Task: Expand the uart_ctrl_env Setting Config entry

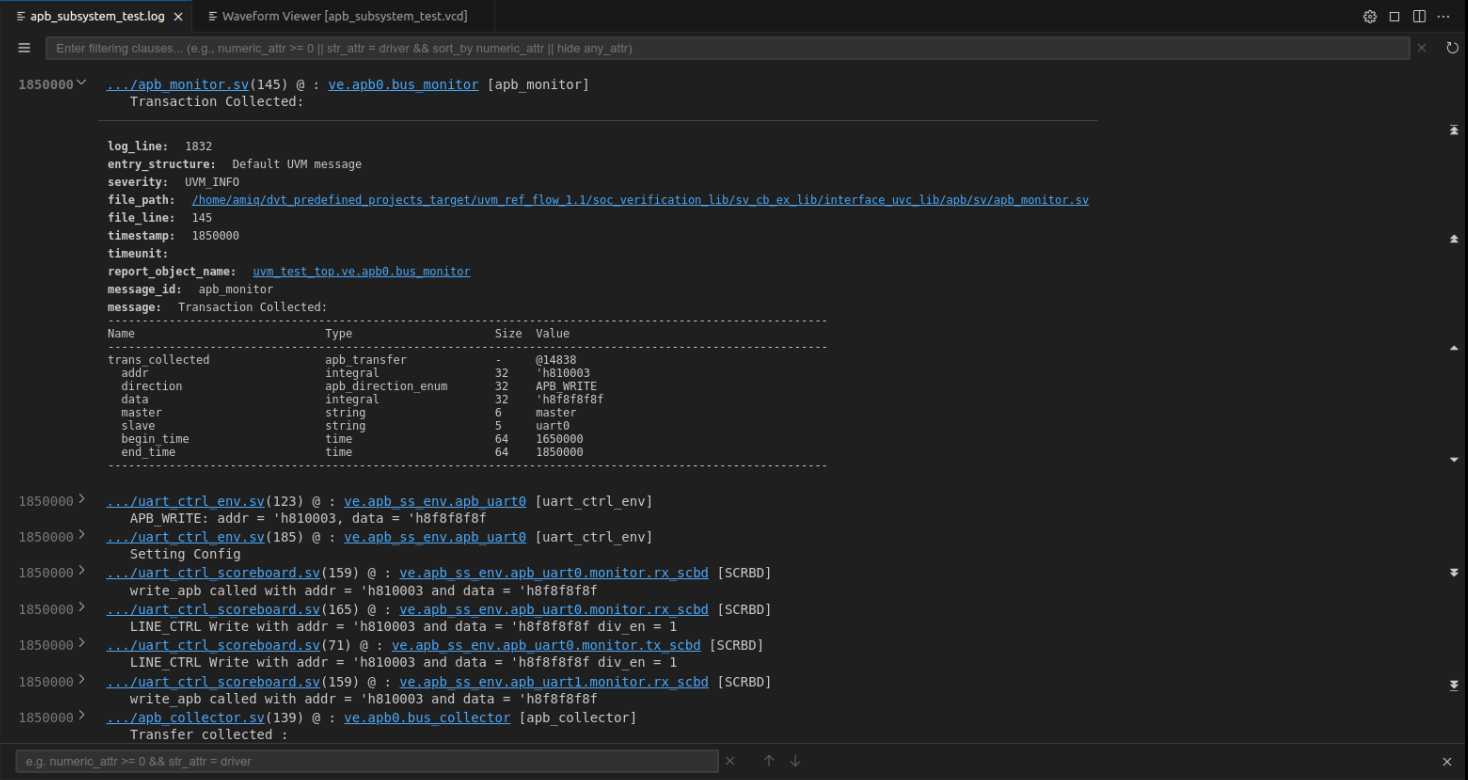Action: (81, 536)
